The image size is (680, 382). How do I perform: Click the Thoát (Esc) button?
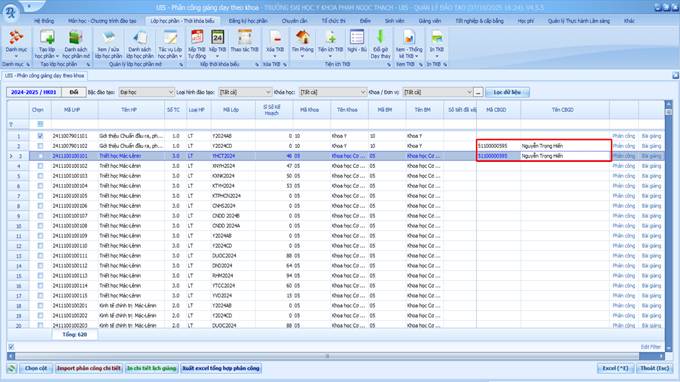pyautogui.click(x=655, y=368)
